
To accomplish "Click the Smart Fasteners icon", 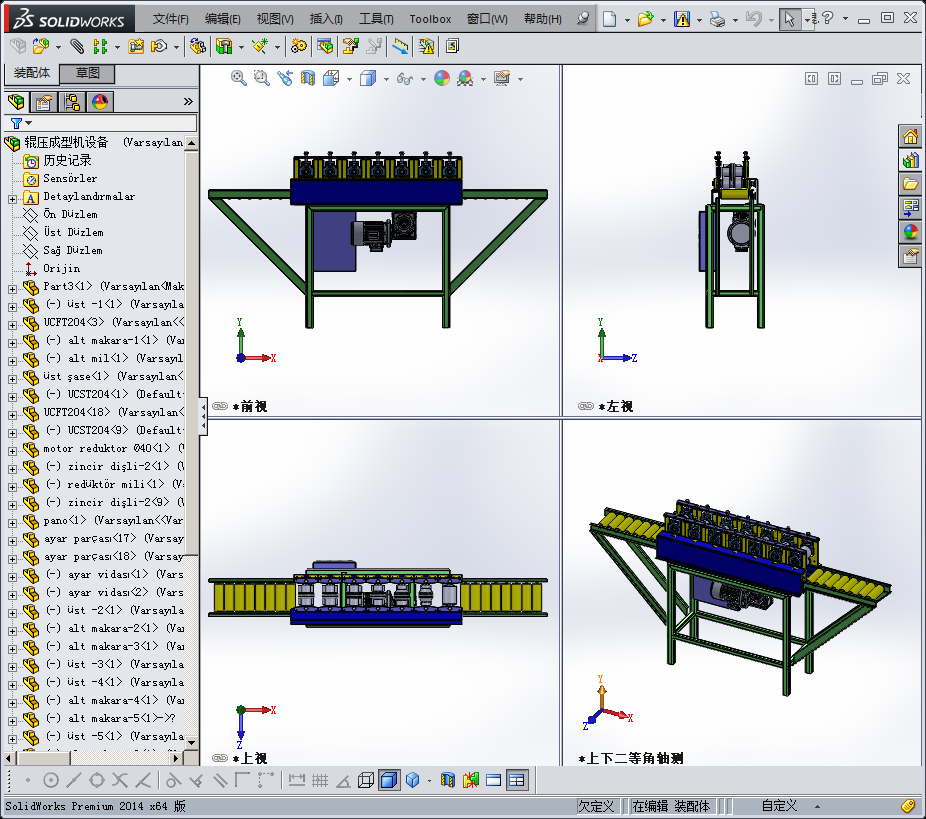I will point(136,46).
